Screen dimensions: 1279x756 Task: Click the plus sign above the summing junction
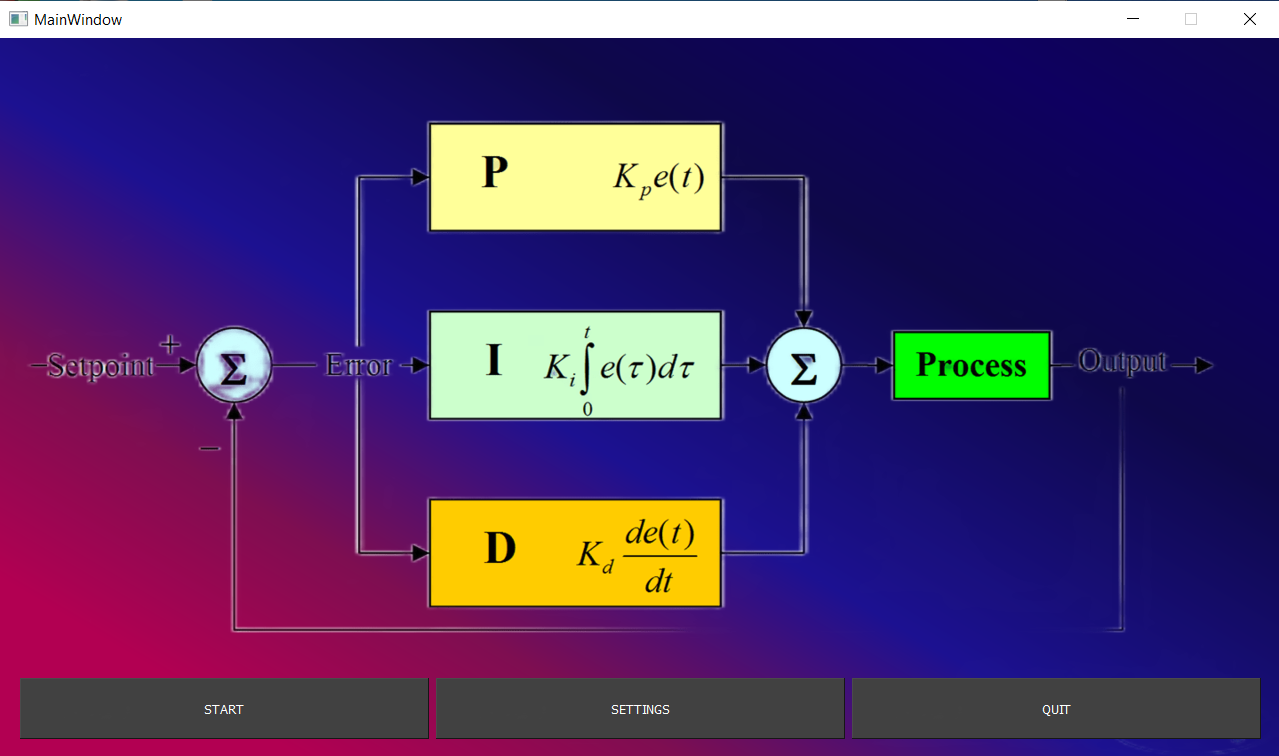[x=170, y=341]
